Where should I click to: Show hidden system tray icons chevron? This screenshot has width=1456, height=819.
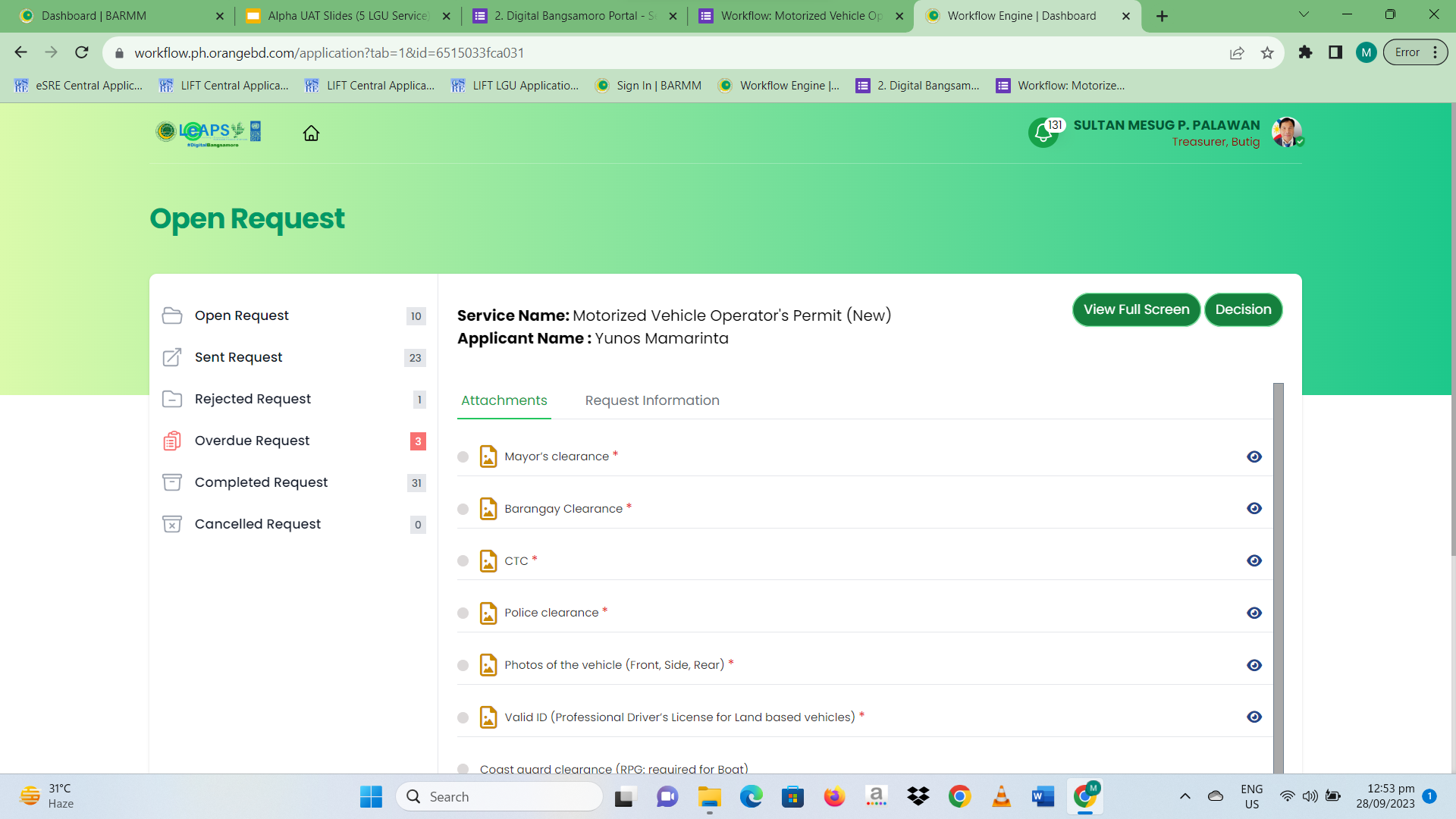[1185, 796]
